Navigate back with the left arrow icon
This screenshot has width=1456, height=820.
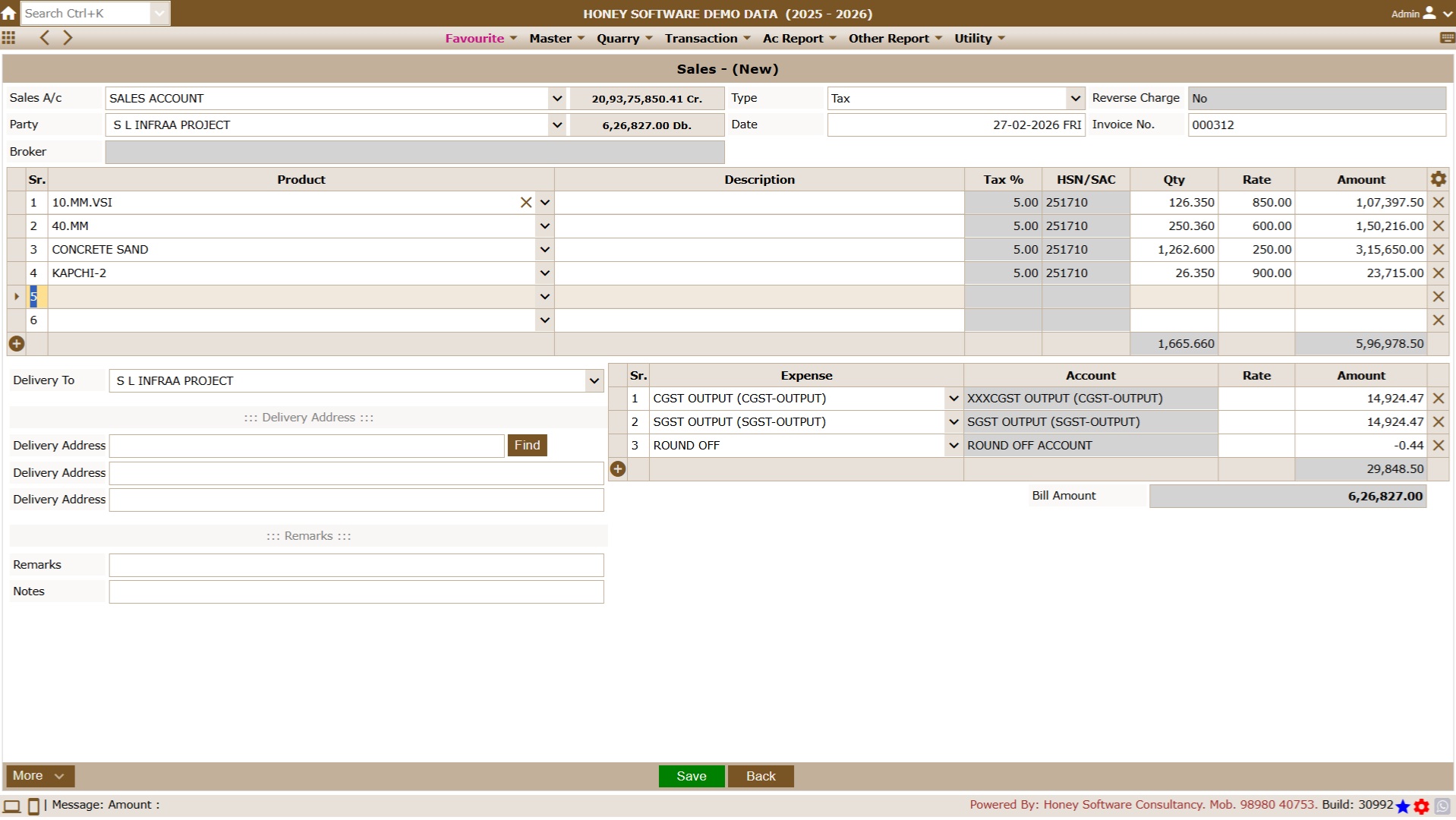(45, 38)
